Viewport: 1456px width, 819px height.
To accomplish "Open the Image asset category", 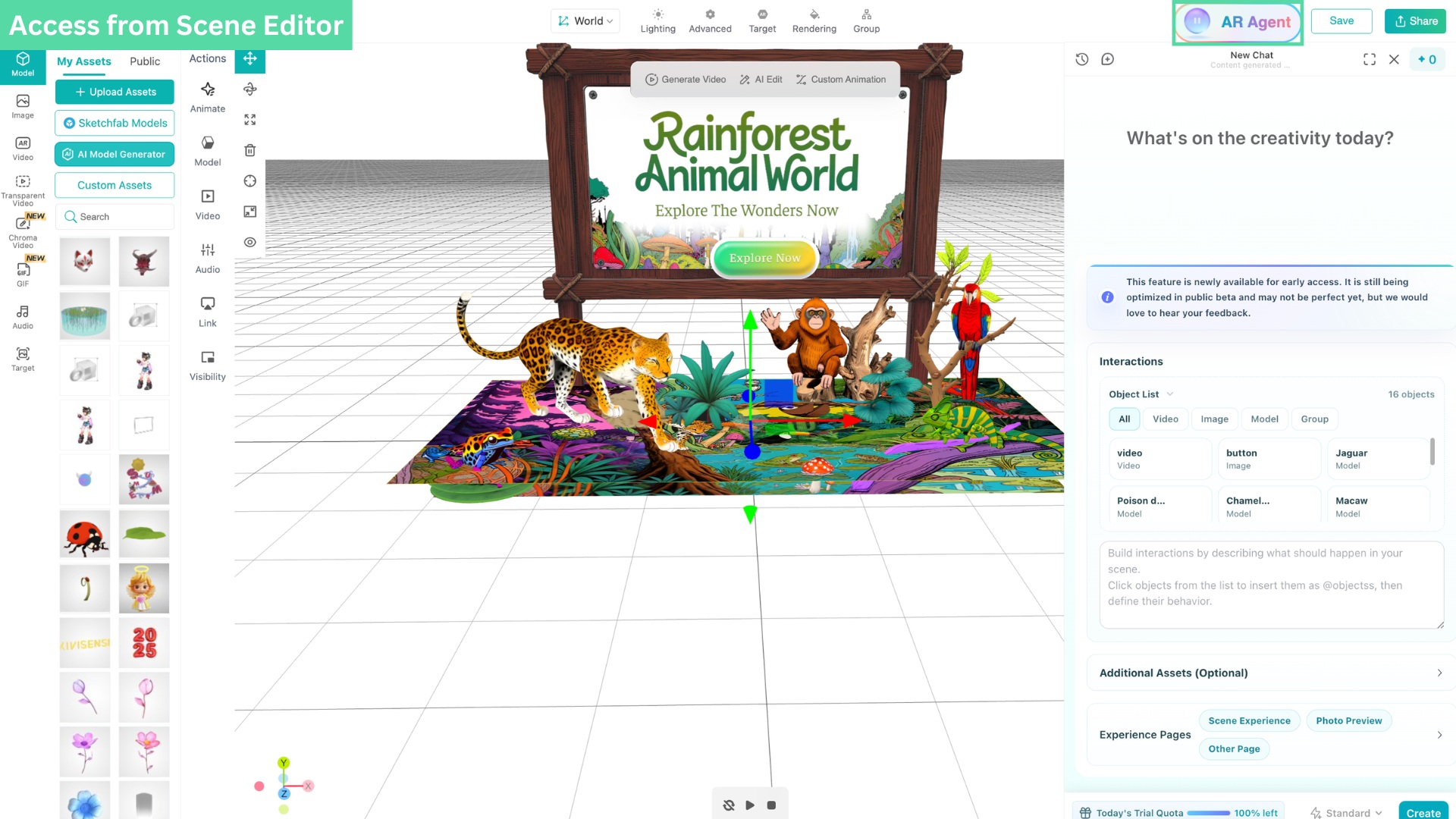I will pos(23,107).
